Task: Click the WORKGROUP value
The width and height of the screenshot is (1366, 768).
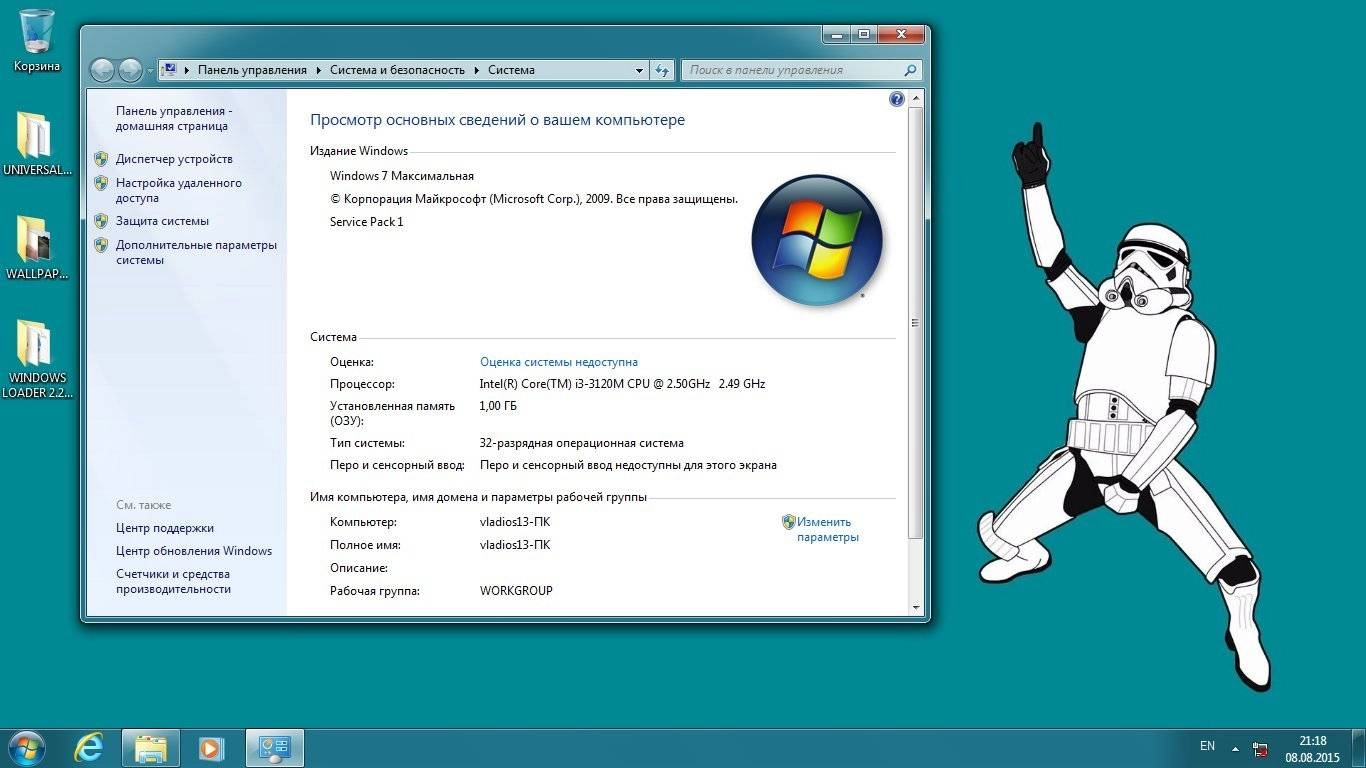Action: tap(516, 591)
